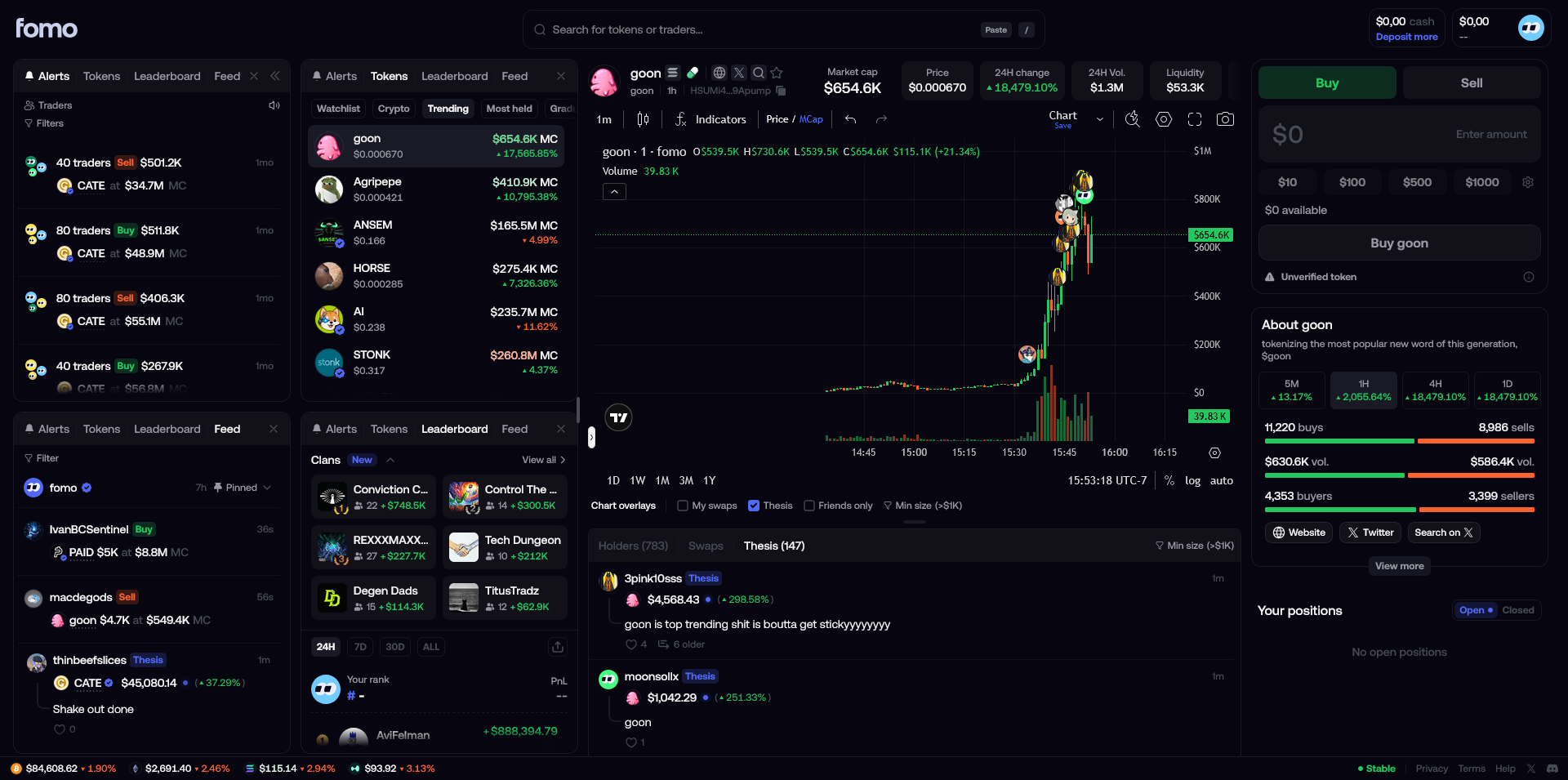Collapse the left alerts panel
The height and width of the screenshot is (780, 1568).
coord(275,76)
